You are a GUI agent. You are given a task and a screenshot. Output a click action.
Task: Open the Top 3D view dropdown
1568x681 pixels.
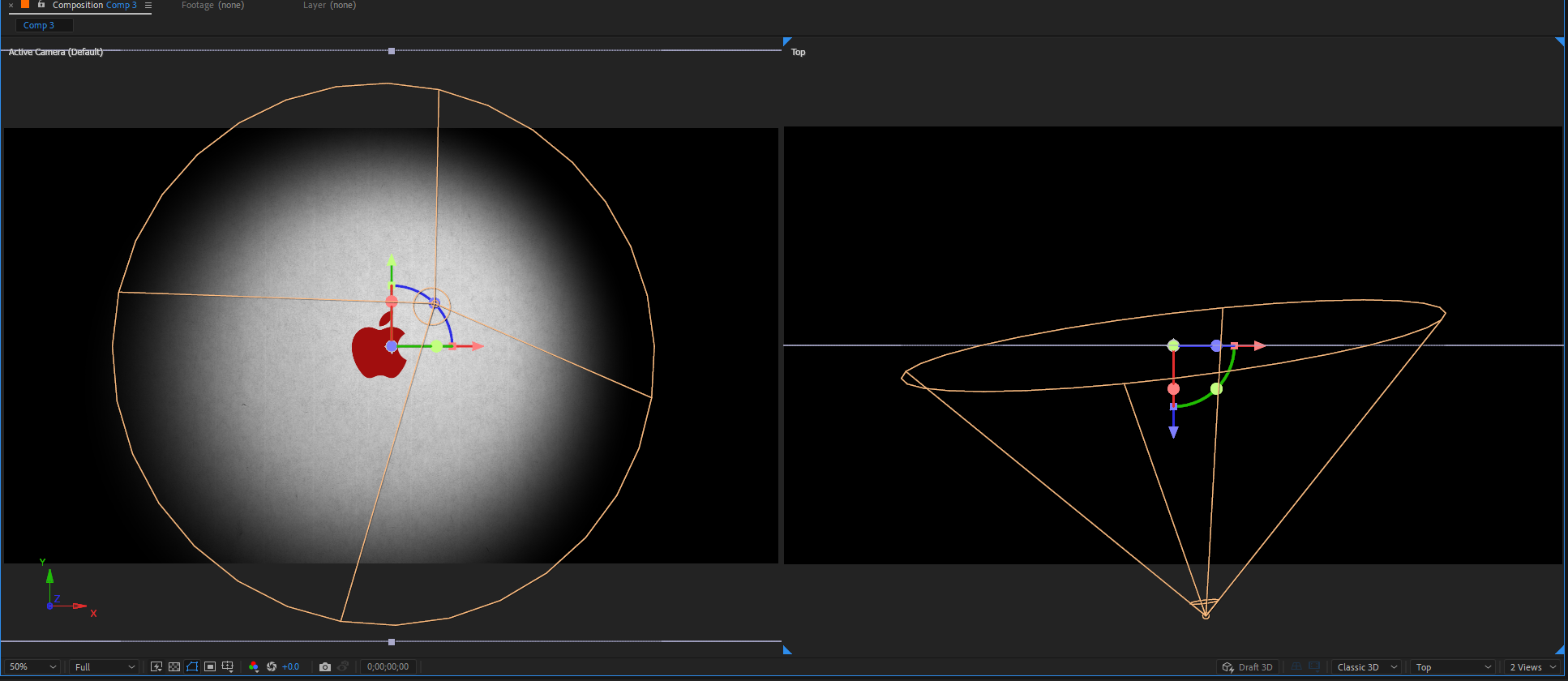(x=1452, y=667)
